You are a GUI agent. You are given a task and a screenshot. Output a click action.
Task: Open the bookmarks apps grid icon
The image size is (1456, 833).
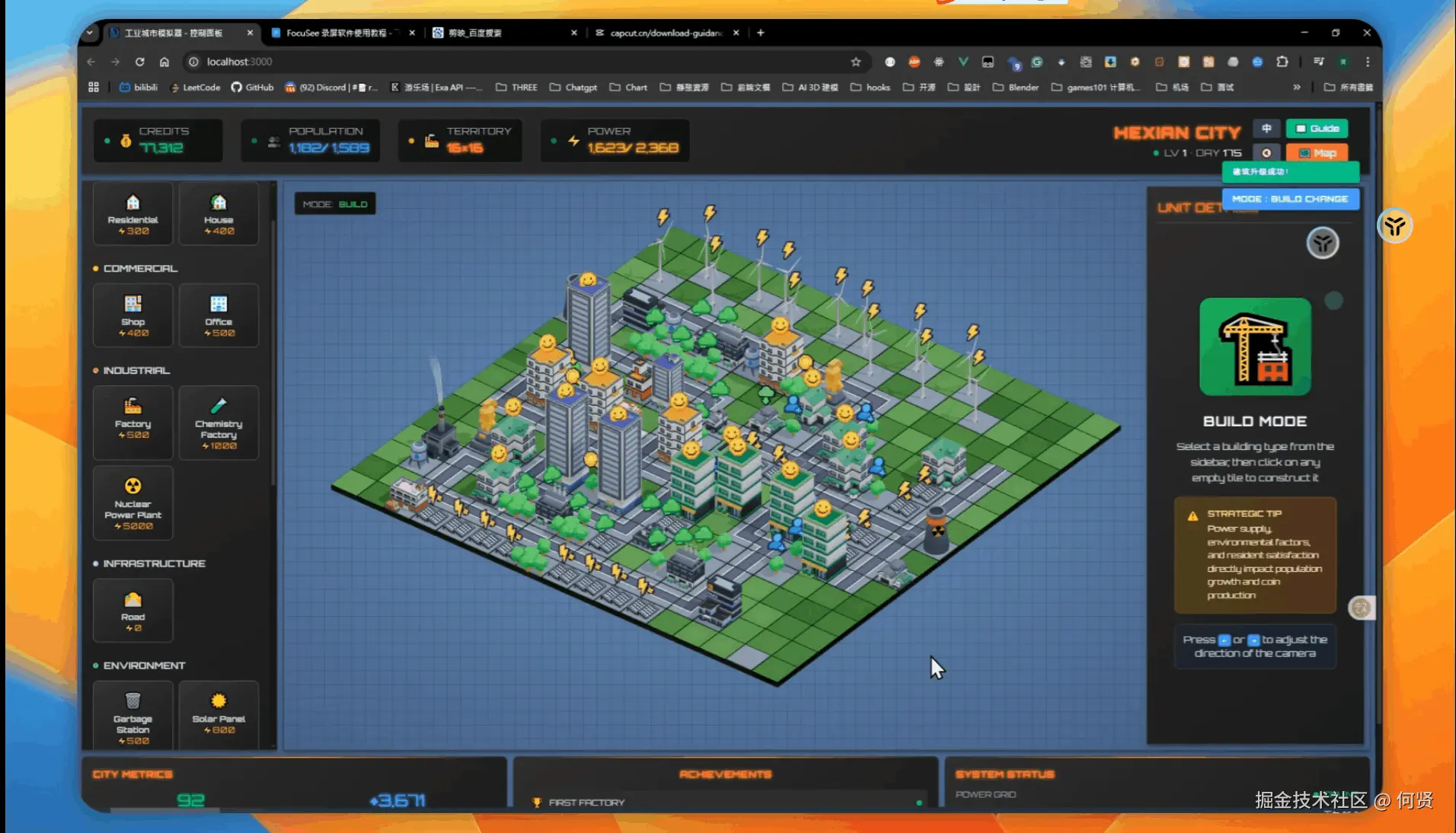(x=94, y=88)
